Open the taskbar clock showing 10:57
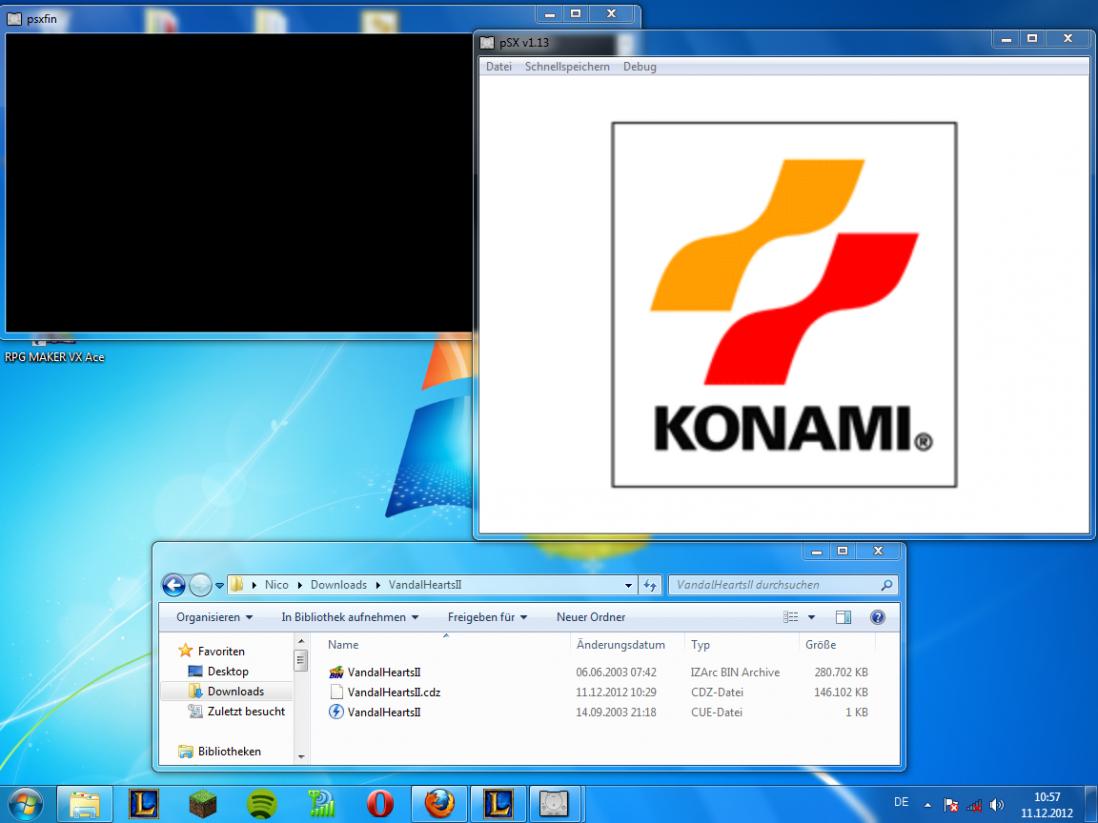Screen dimensions: 1098x823 [x=1047, y=805]
